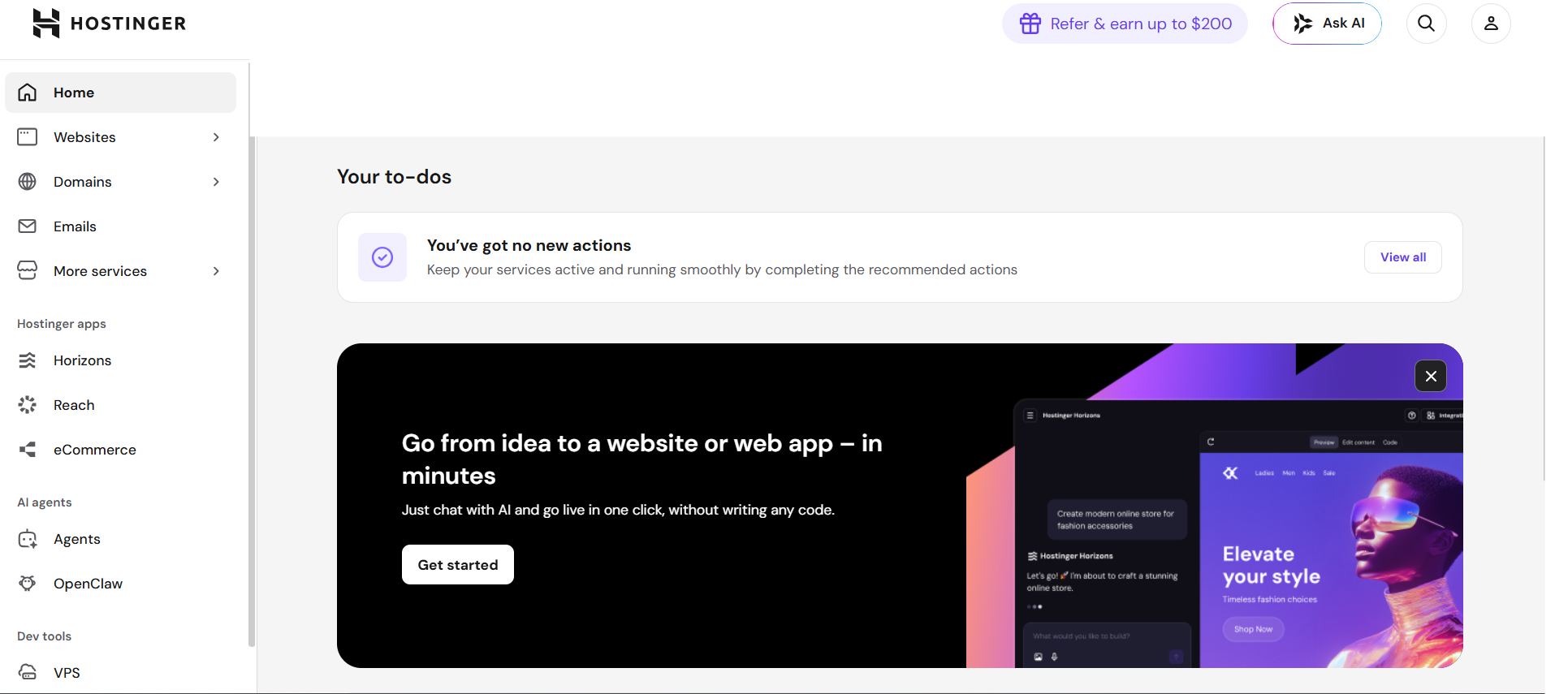The height and width of the screenshot is (694, 1568).
Task: Click the VPS cloud icon
Action: click(x=28, y=673)
